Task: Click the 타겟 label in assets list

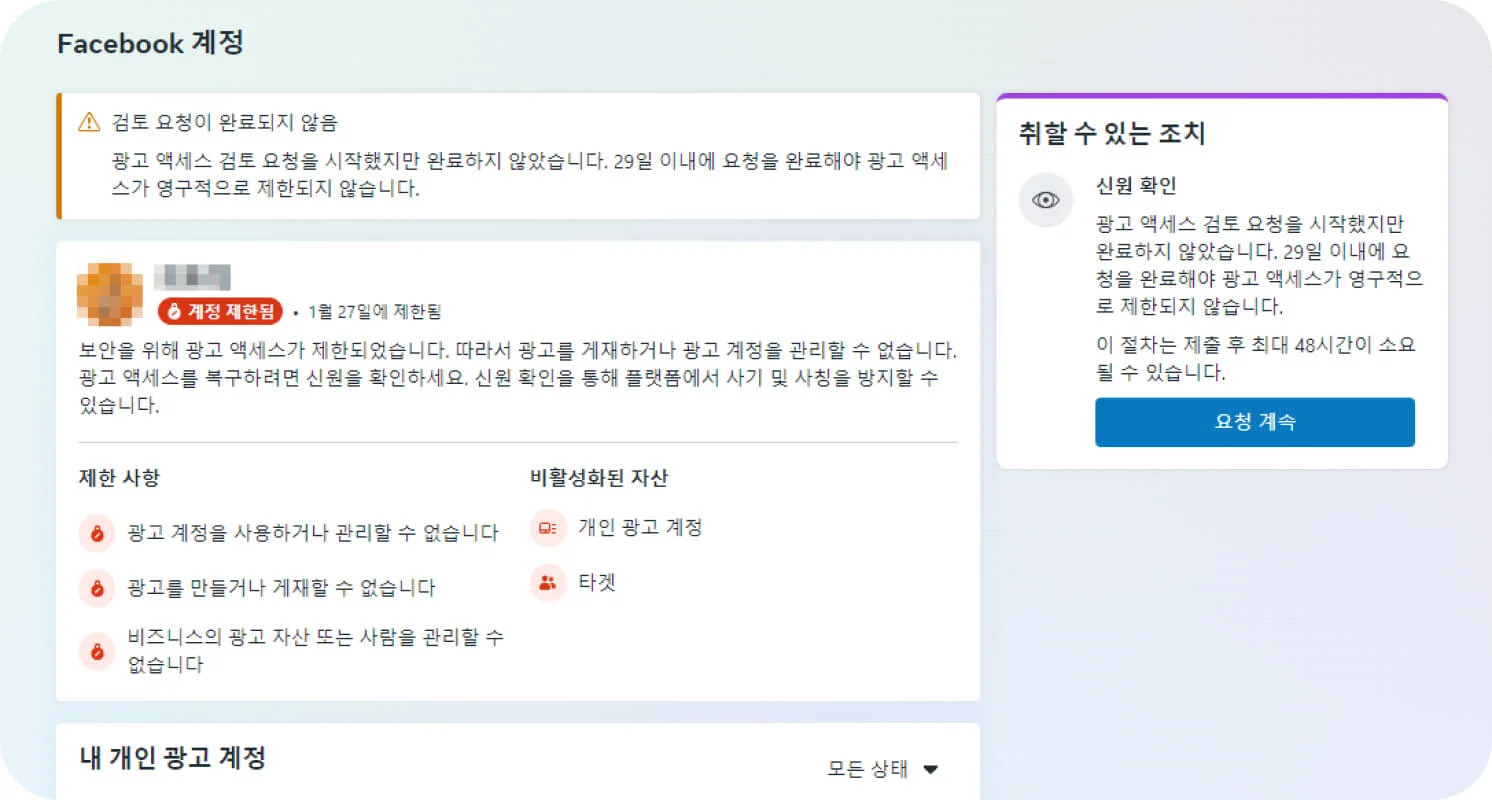Action: 597,583
